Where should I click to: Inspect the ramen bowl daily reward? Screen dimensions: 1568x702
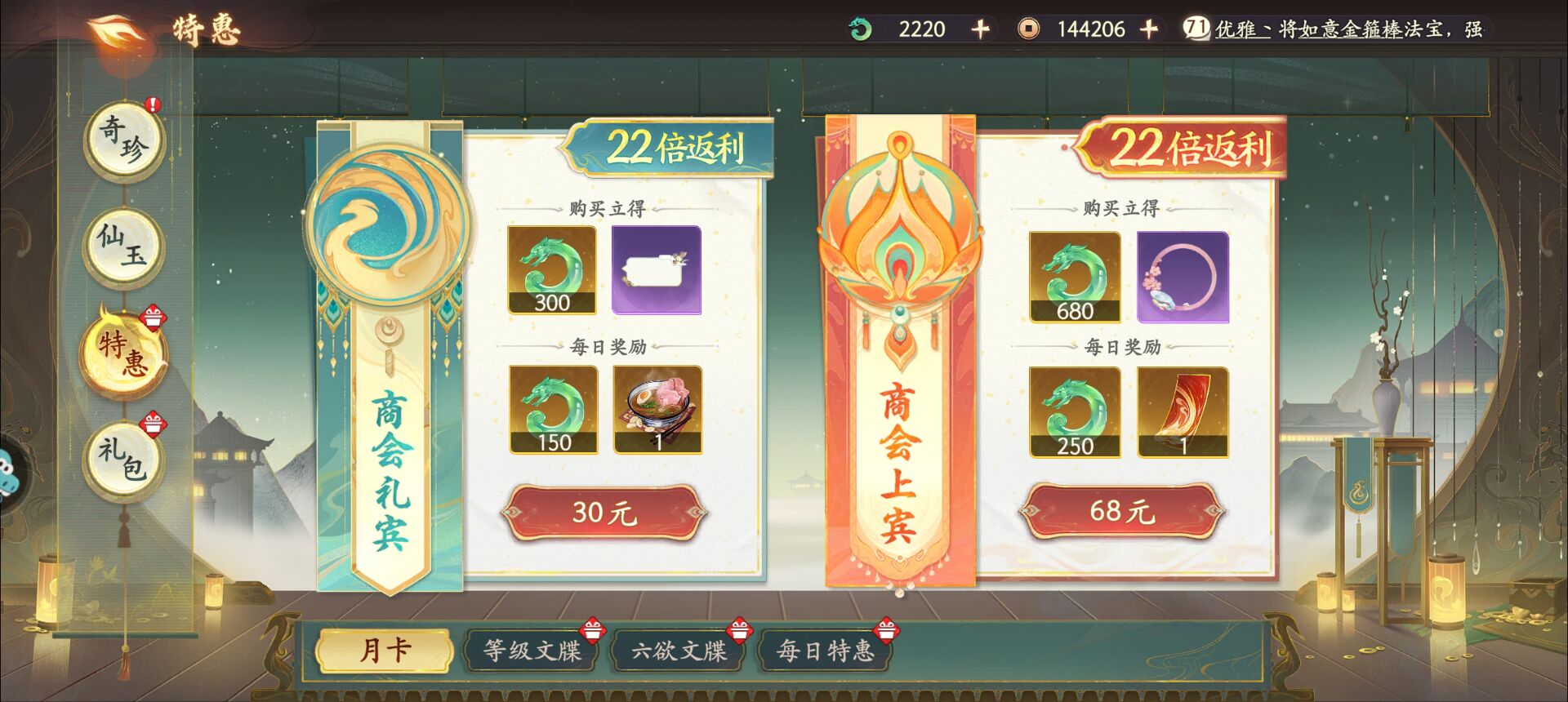coord(657,410)
